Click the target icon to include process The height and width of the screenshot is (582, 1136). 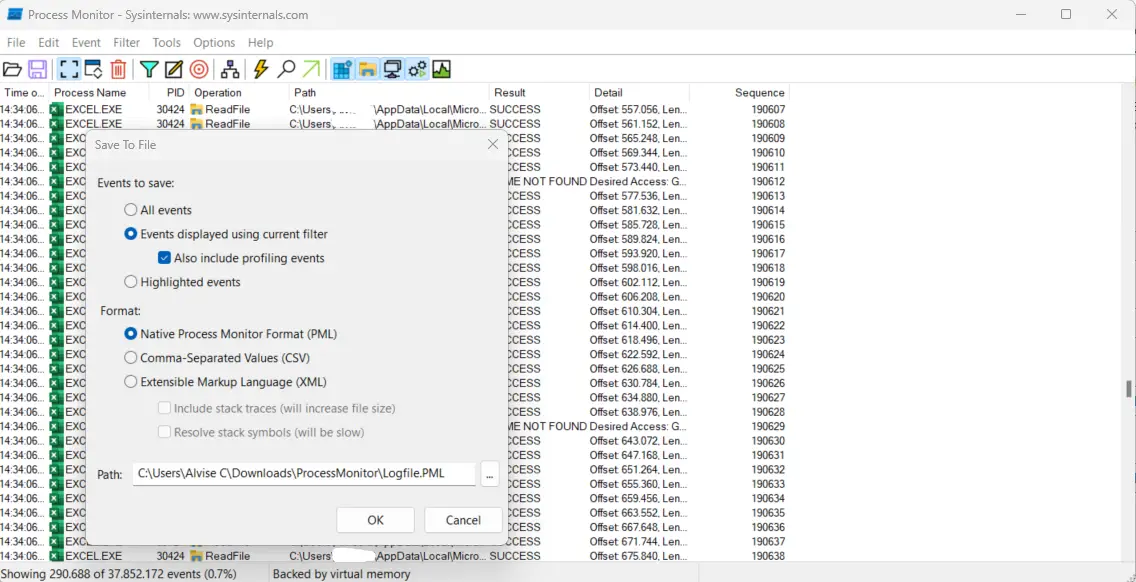[199, 69]
